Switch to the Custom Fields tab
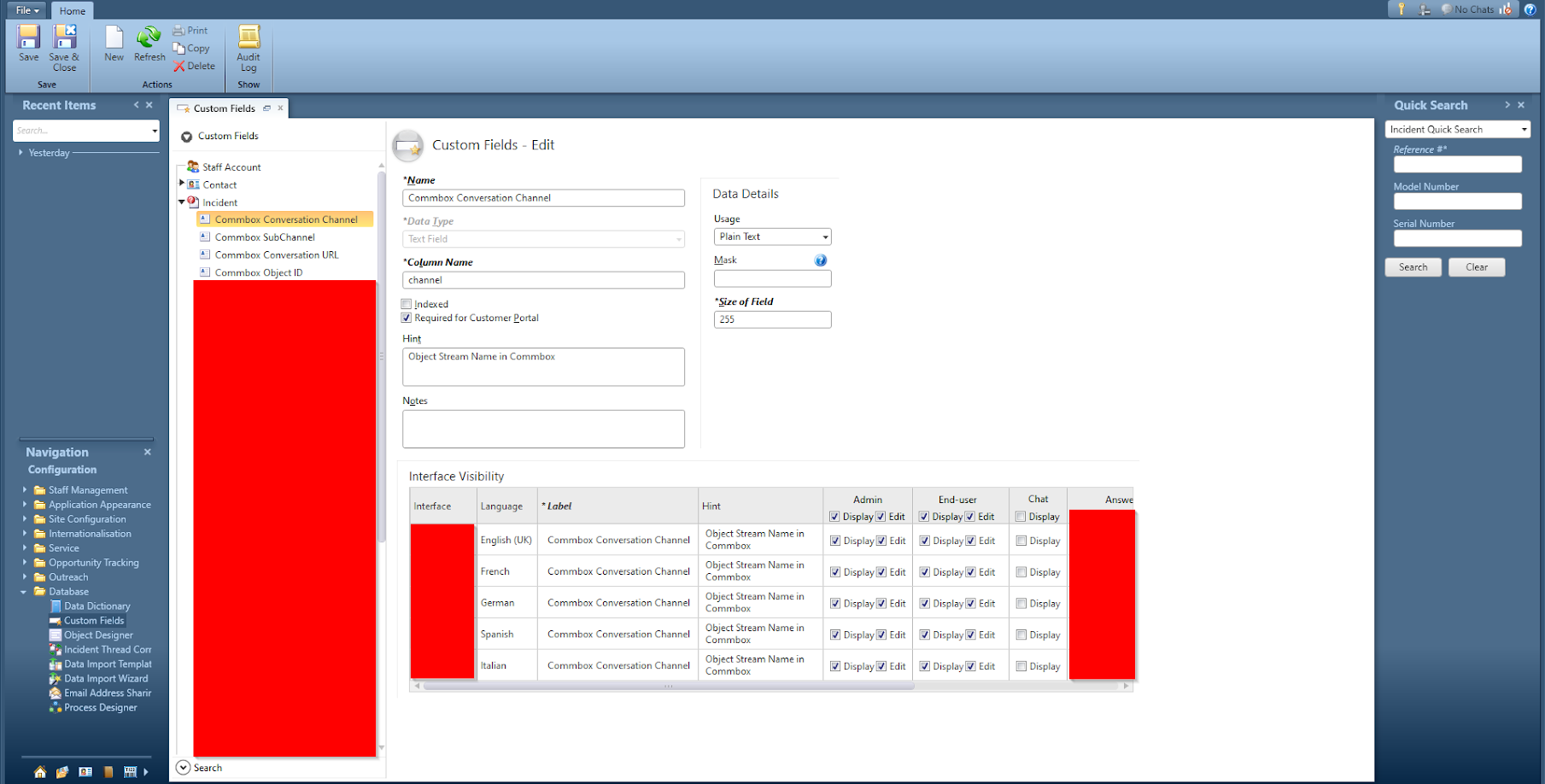 coord(224,108)
